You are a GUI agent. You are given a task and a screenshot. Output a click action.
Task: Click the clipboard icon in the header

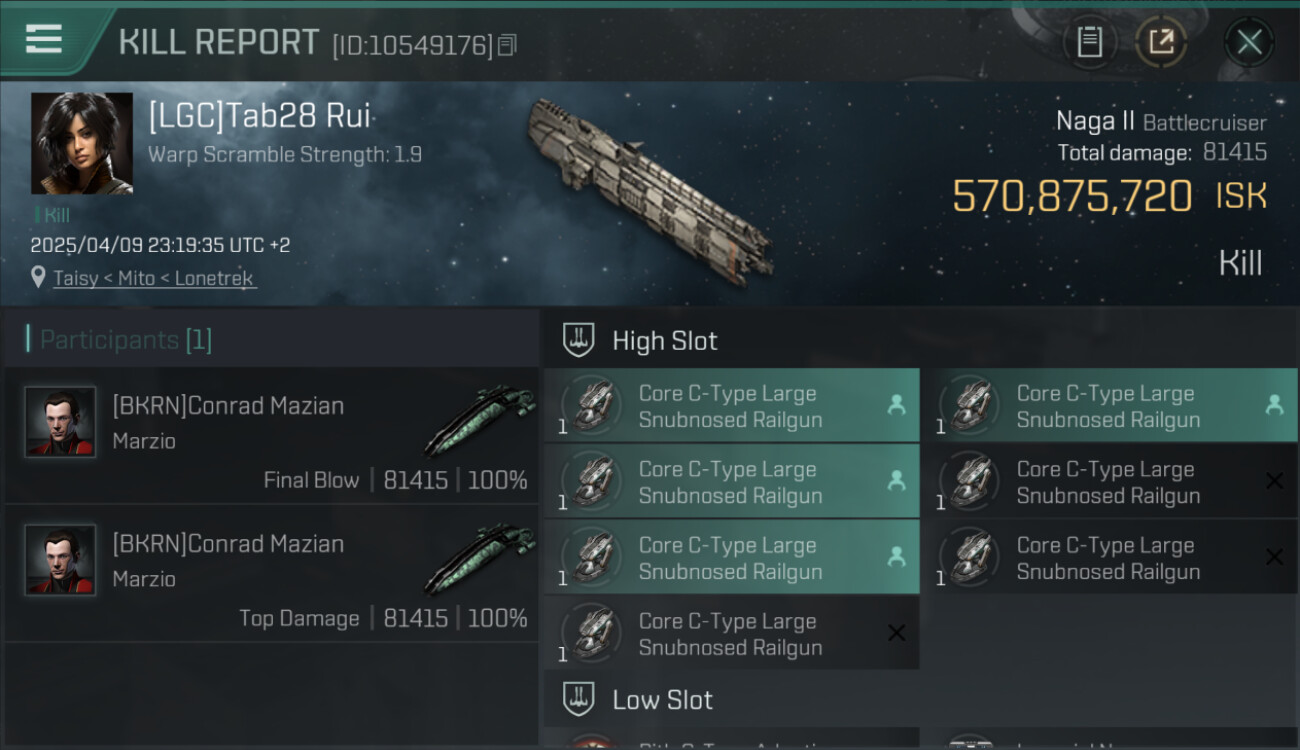click(1089, 42)
